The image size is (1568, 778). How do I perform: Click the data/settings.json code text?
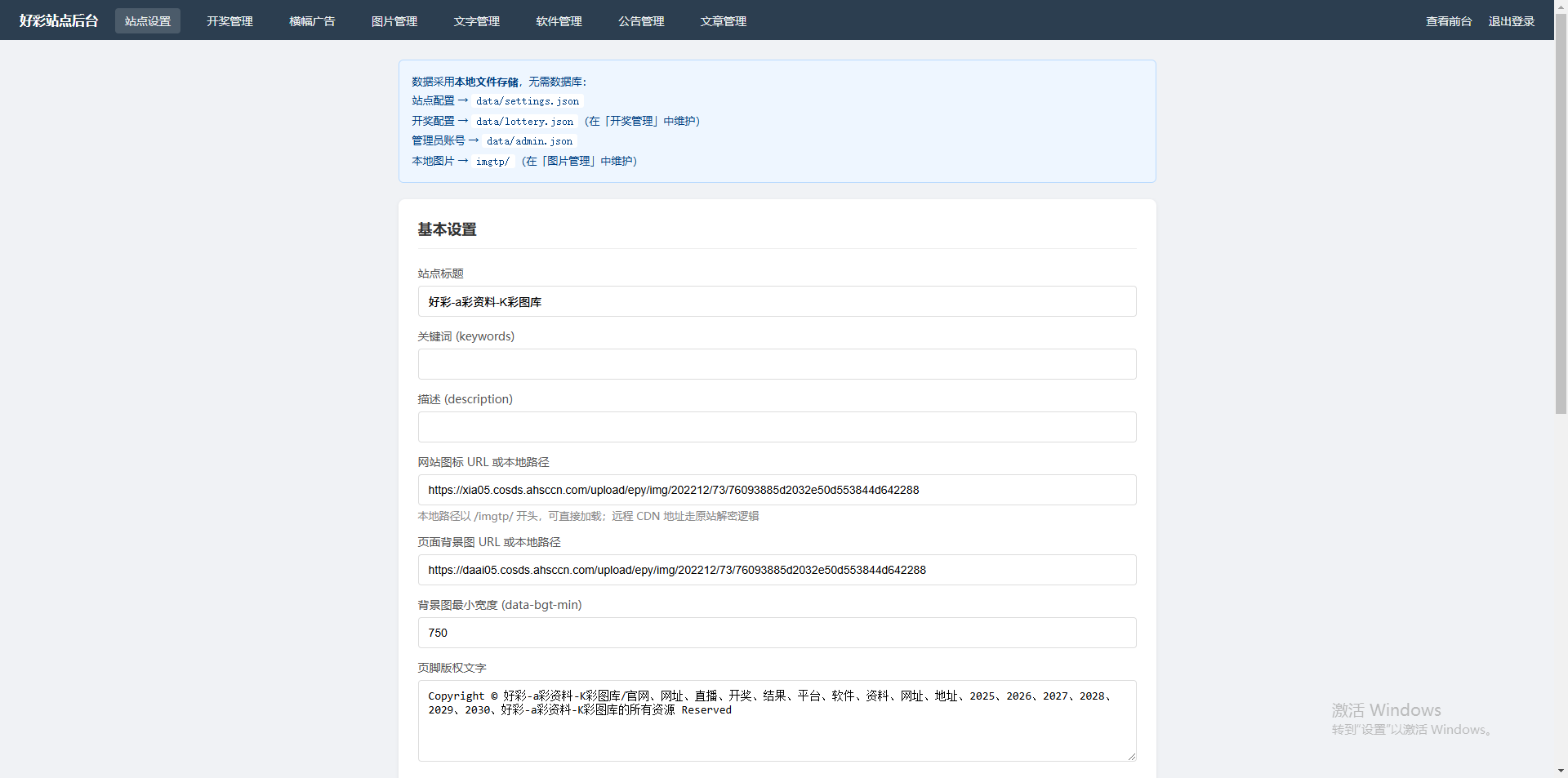pos(528,101)
